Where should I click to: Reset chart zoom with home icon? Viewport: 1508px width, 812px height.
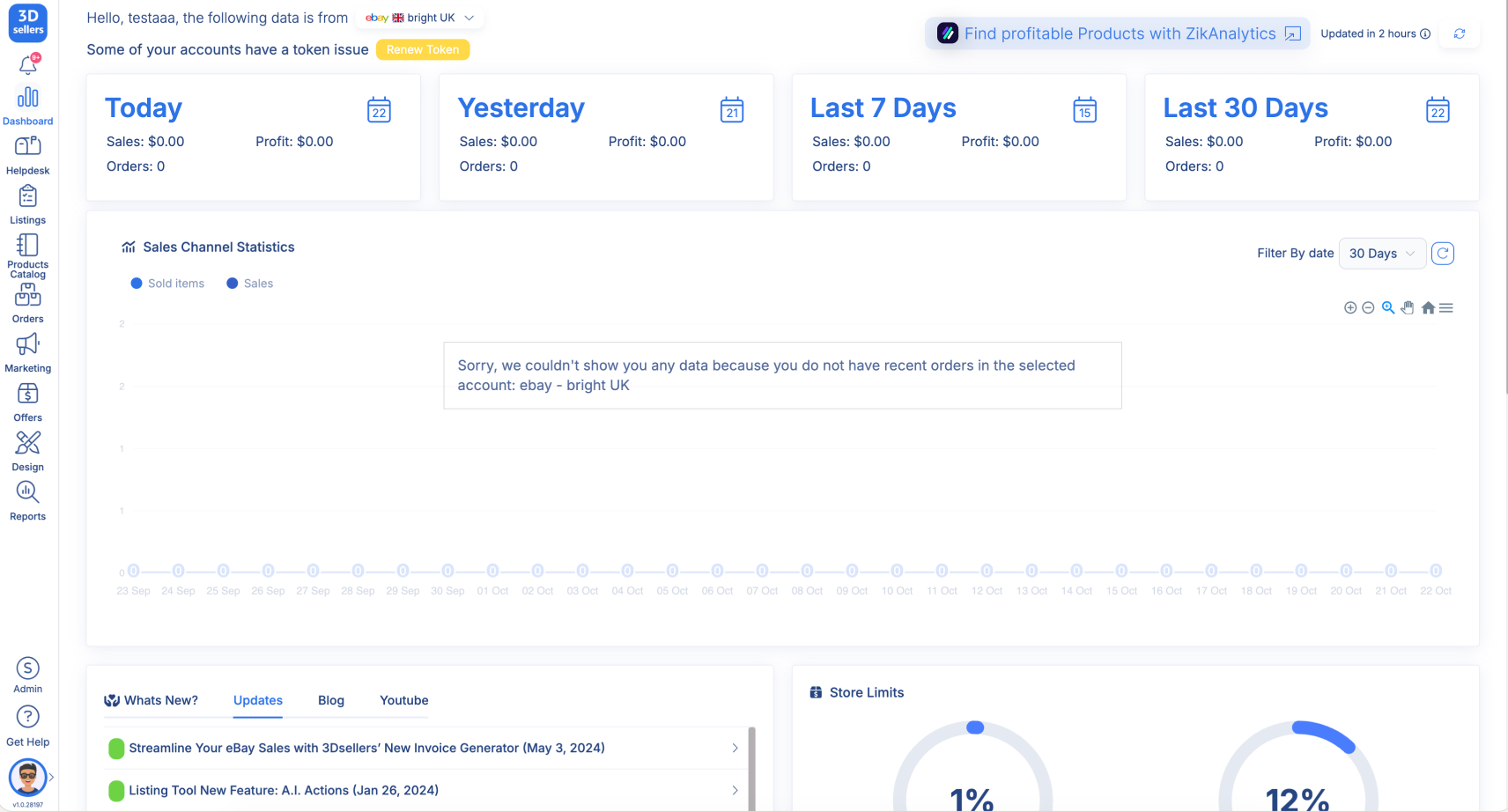click(1428, 307)
